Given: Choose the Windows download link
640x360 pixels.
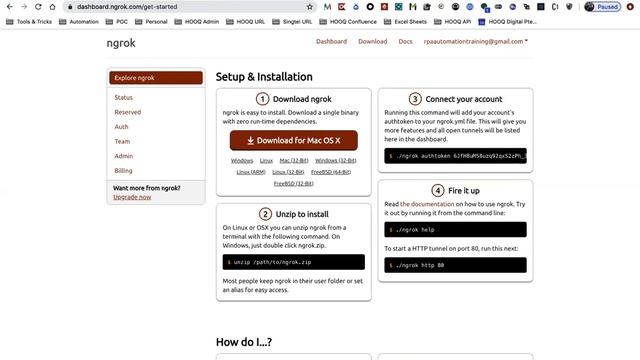Looking at the screenshot, I should pos(242,161).
